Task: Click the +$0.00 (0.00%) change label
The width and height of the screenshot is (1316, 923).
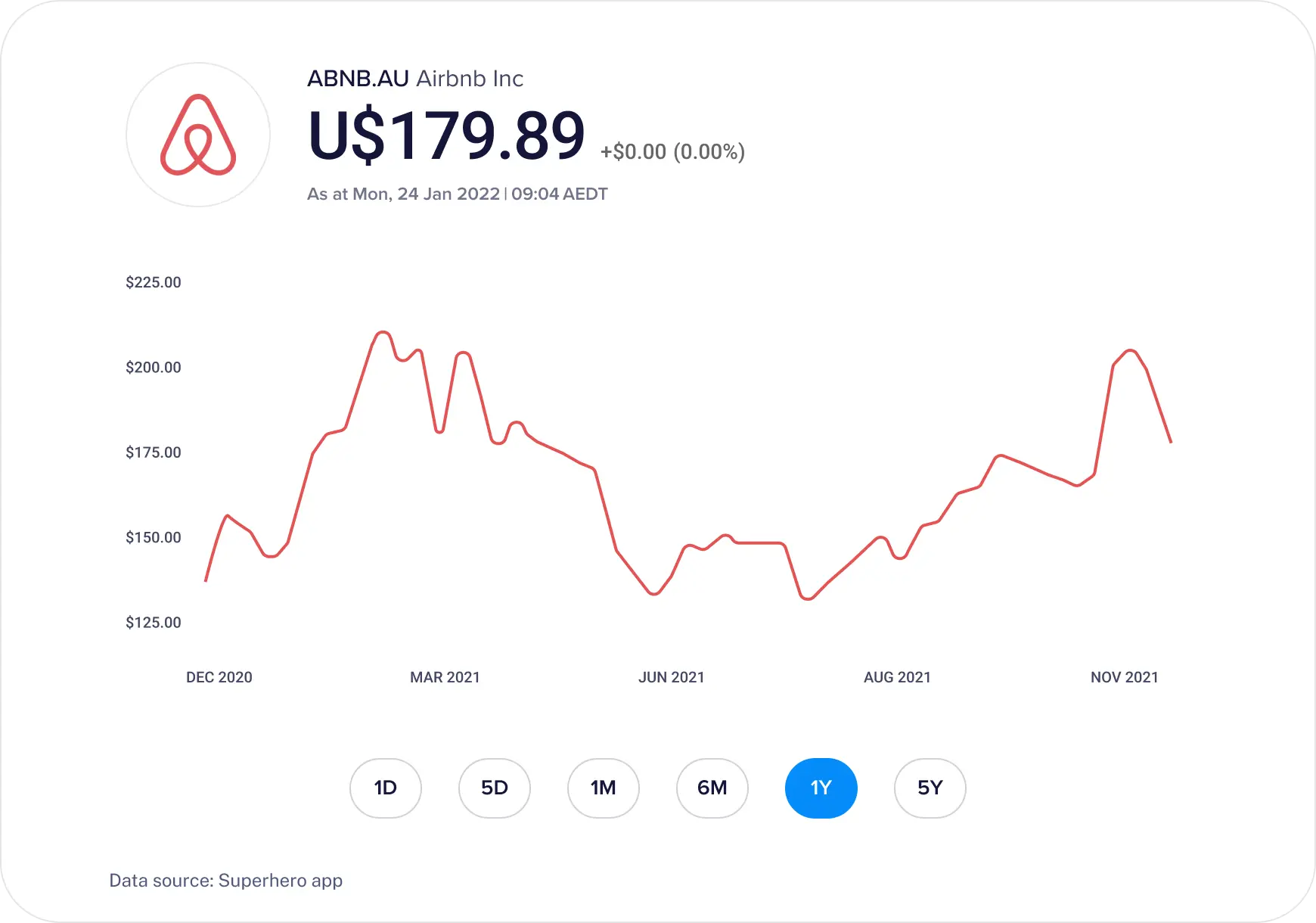Action: tap(672, 152)
